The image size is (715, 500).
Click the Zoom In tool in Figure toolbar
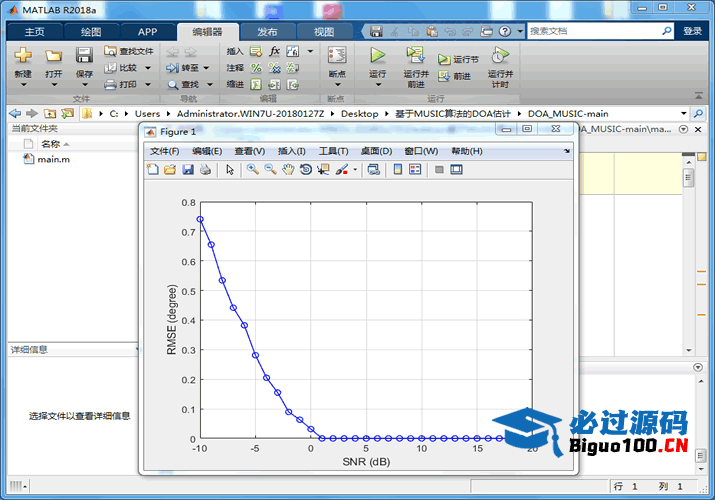click(x=253, y=170)
